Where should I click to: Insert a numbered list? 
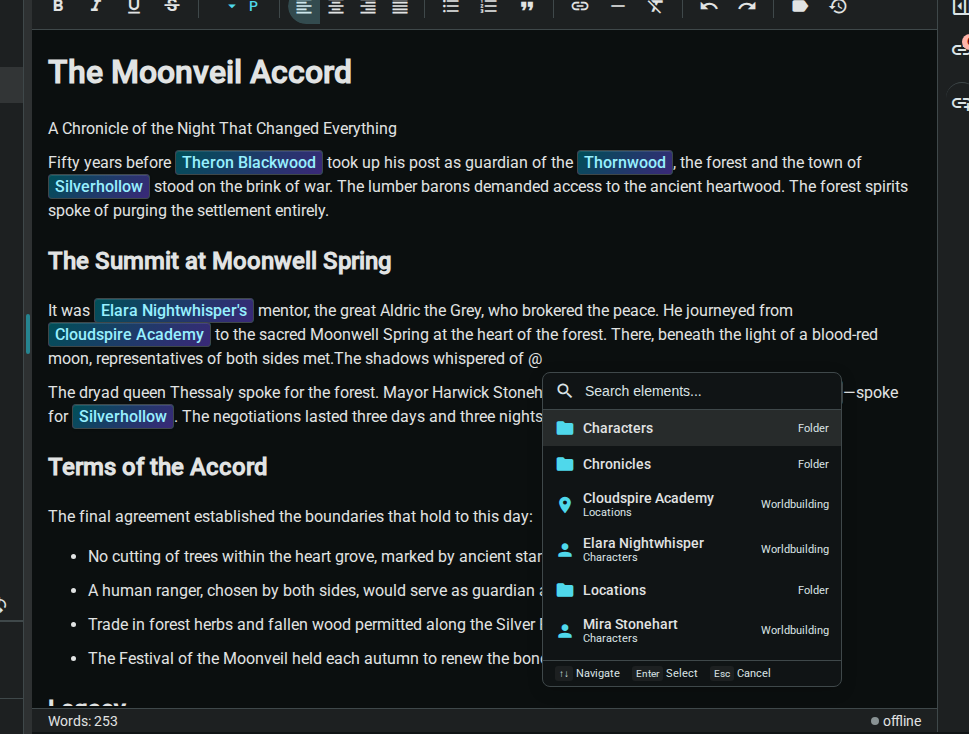[489, 7]
